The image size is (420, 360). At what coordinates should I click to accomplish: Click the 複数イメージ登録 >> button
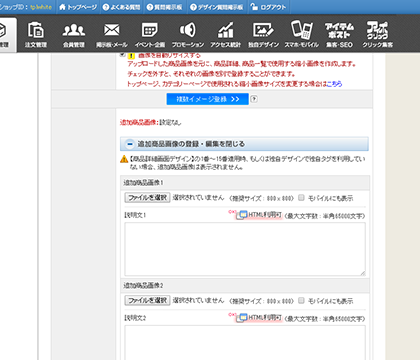click(208, 99)
